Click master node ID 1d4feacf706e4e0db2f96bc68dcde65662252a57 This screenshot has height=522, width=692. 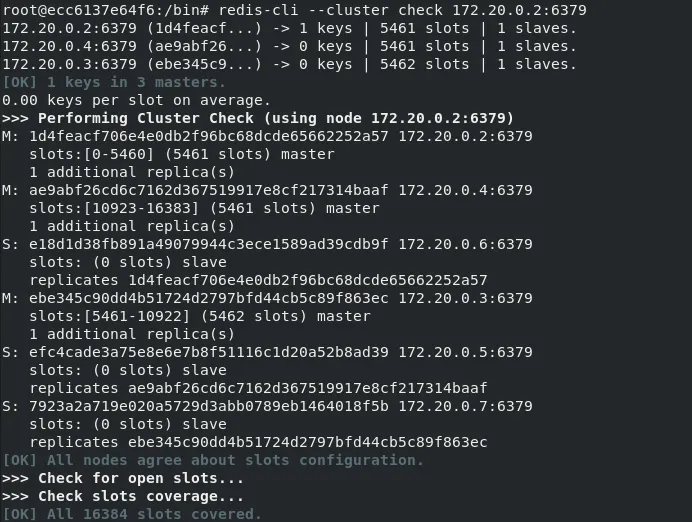tap(209, 136)
